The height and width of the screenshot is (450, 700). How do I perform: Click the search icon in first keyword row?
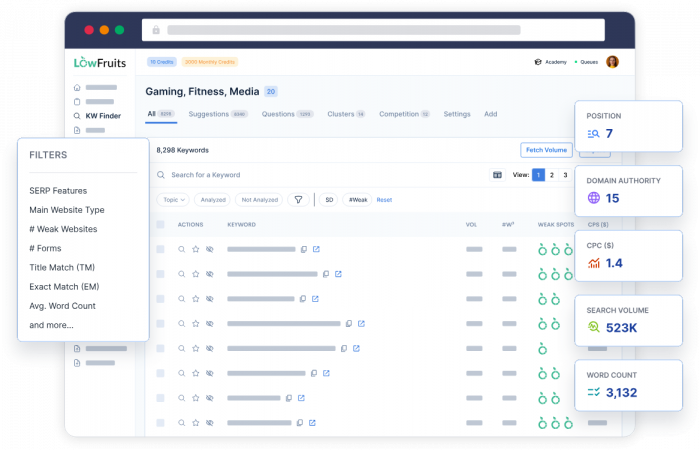pos(182,249)
